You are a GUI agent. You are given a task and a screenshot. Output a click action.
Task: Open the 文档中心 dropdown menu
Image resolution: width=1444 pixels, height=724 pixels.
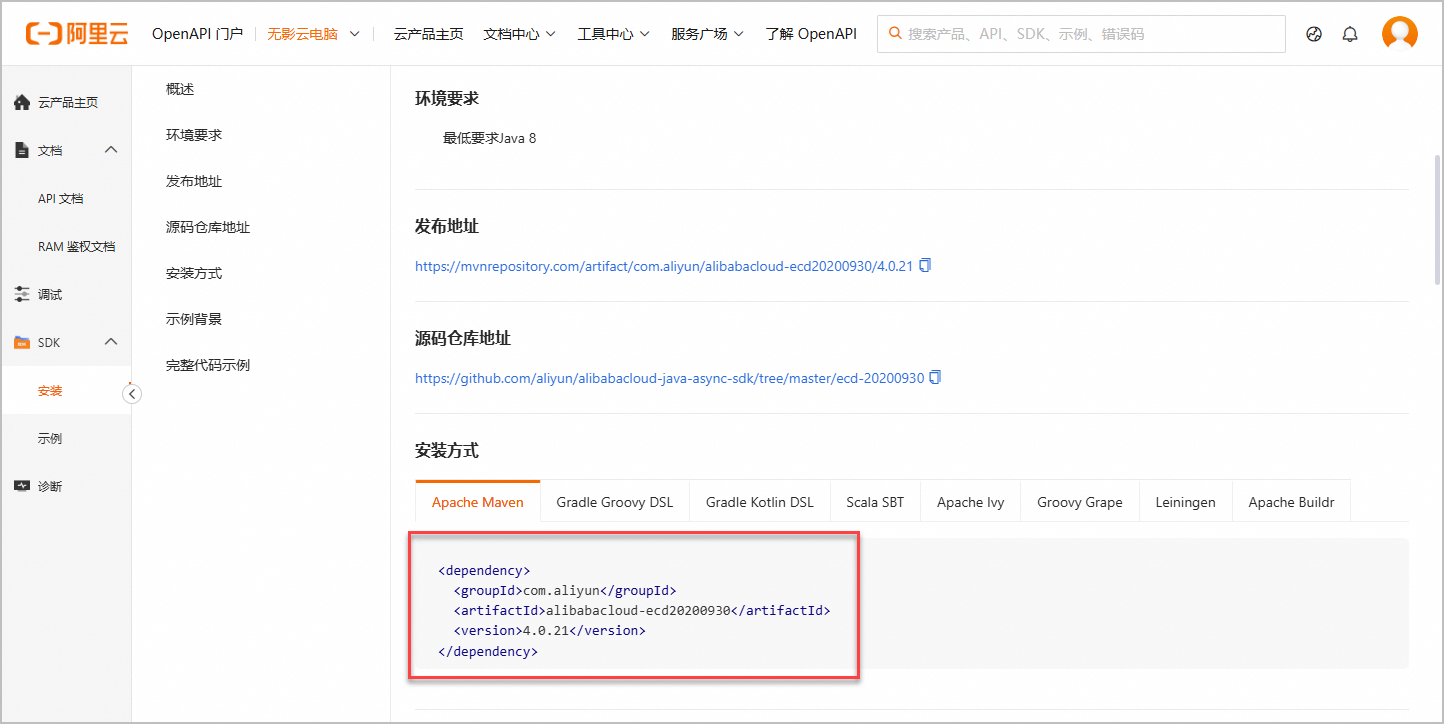[519, 32]
